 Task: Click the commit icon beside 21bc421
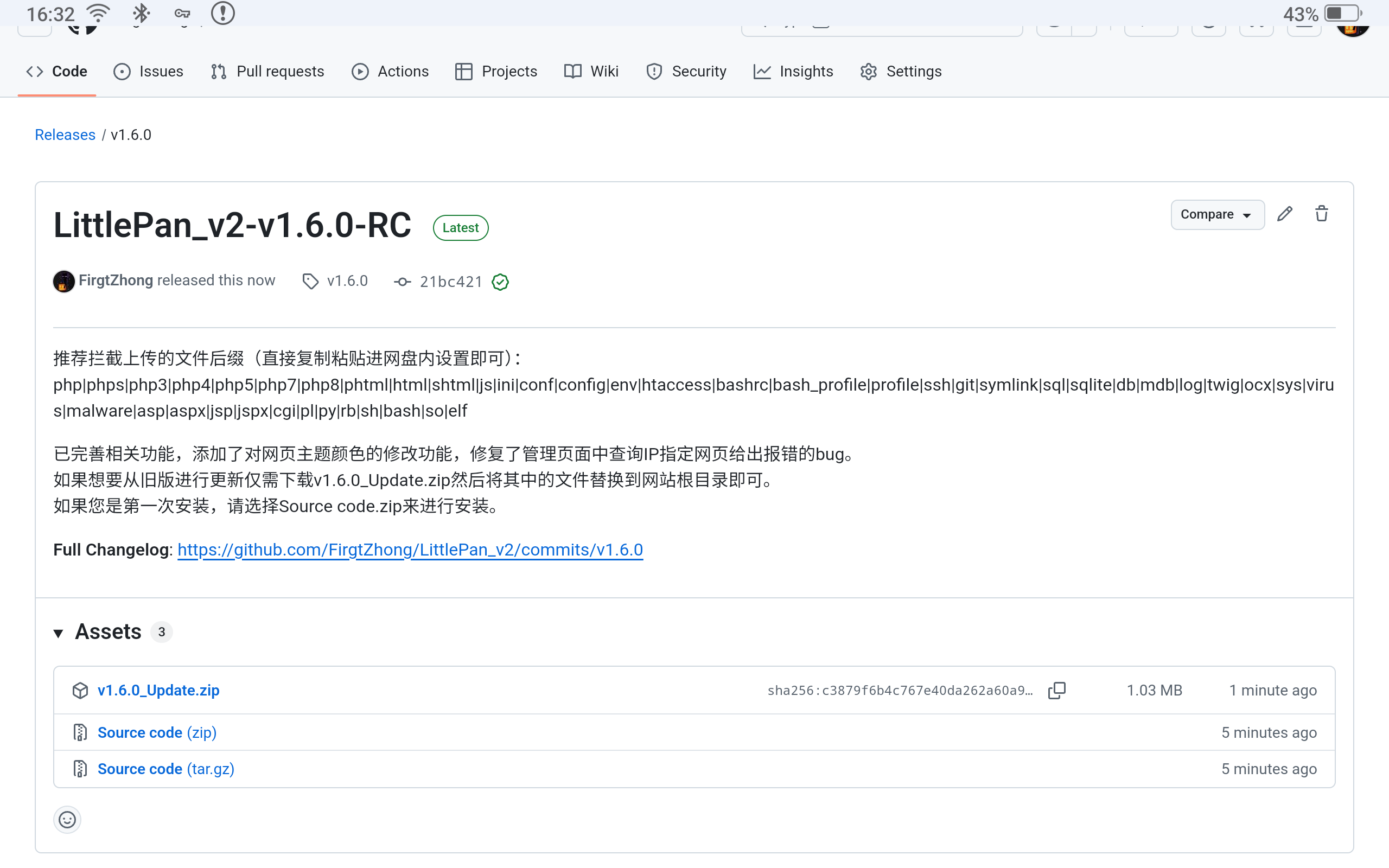(x=403, y=282)
